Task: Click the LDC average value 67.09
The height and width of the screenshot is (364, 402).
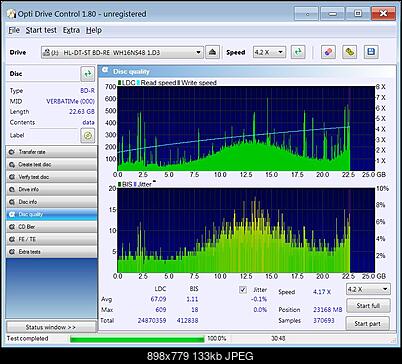Action: [x=158, y=299]
